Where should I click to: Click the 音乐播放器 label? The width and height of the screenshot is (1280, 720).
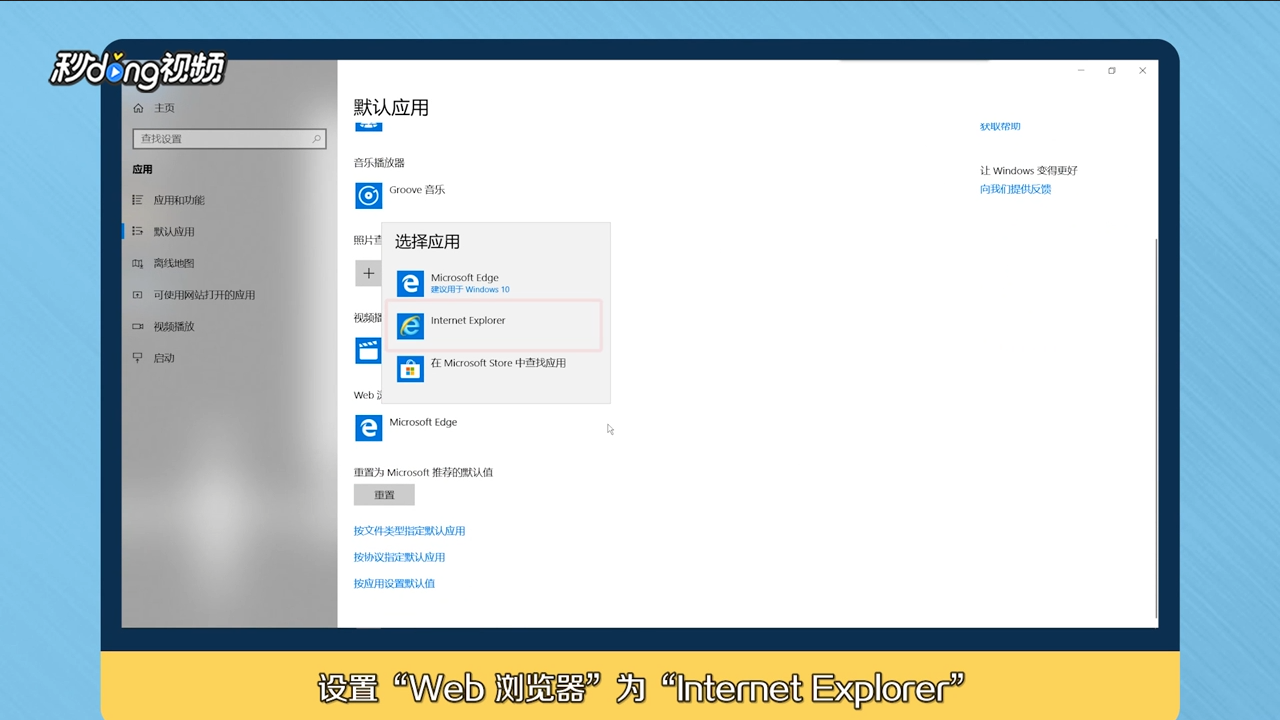(x=379, y=163)
